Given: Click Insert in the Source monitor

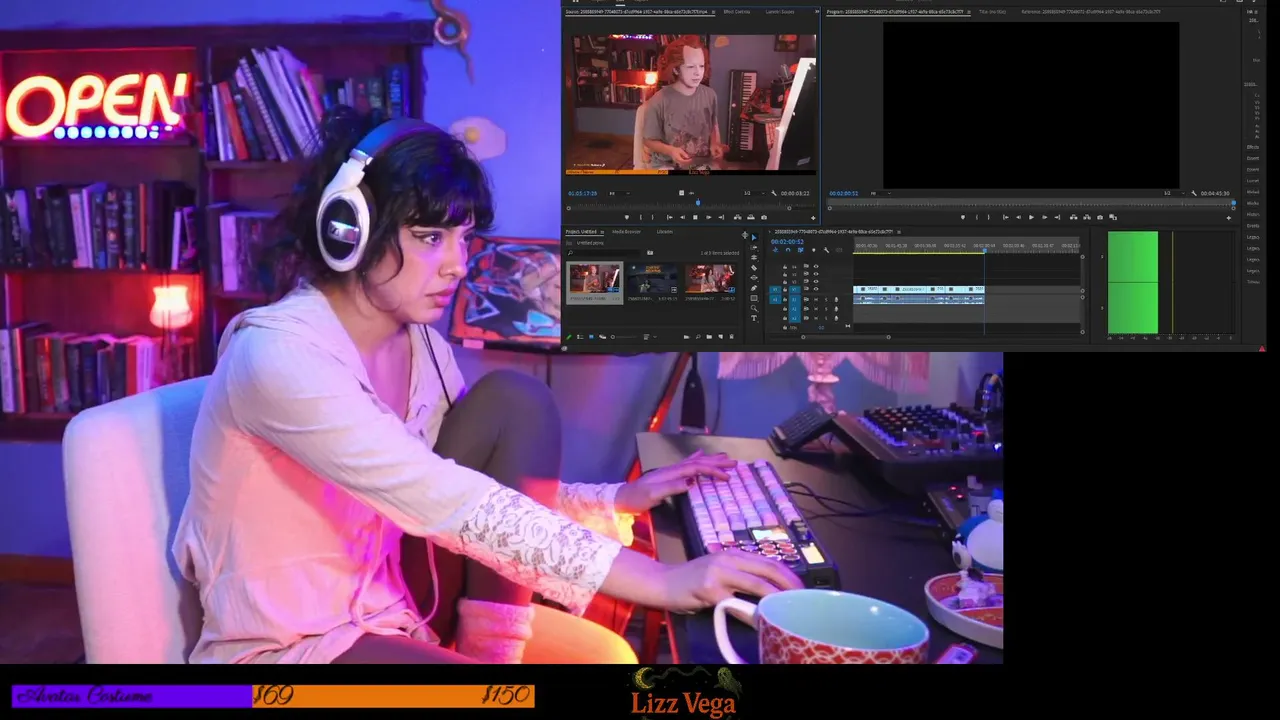Looking at the screenshot, I should click(x=738, y=217).
